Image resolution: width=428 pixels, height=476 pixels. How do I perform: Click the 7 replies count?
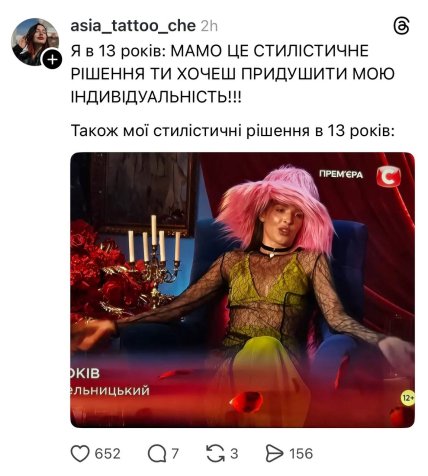(175, 454)
